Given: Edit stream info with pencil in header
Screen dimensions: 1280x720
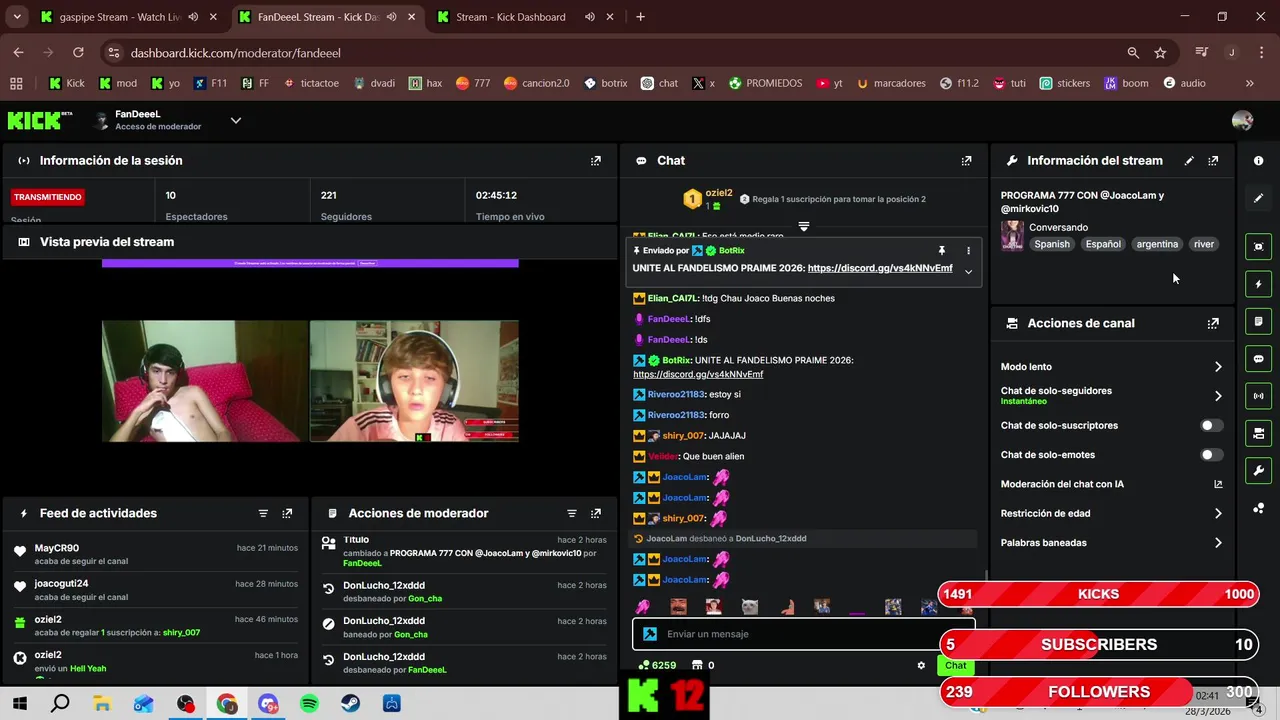Looking at the screenshot, I should click(1189, 160).
